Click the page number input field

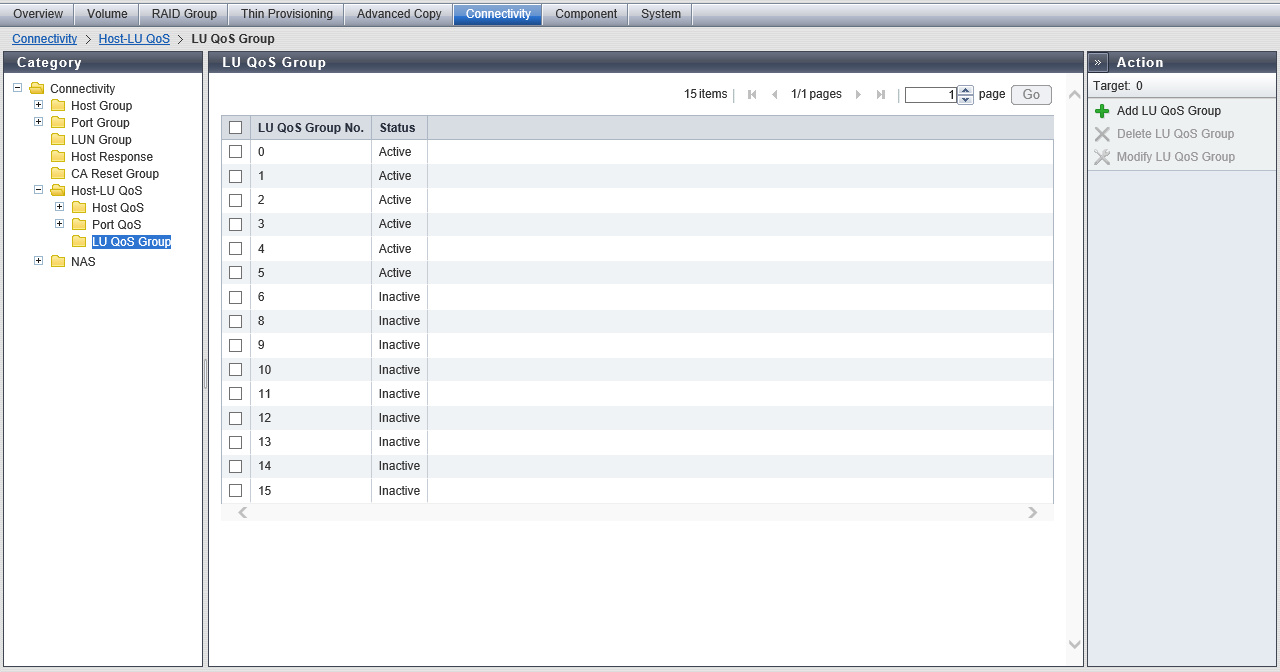[x=930, y=95]
